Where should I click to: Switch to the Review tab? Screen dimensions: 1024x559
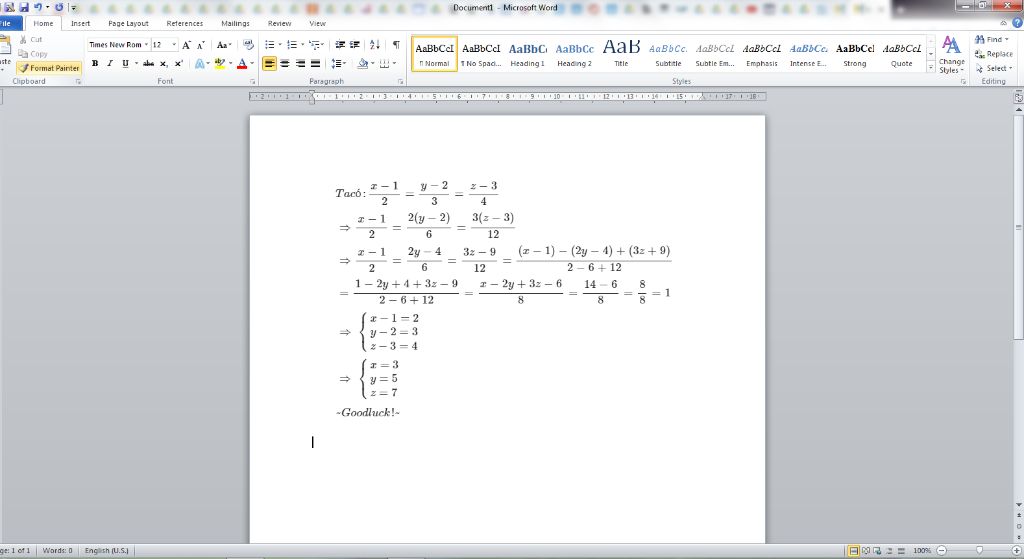[279, 24]
